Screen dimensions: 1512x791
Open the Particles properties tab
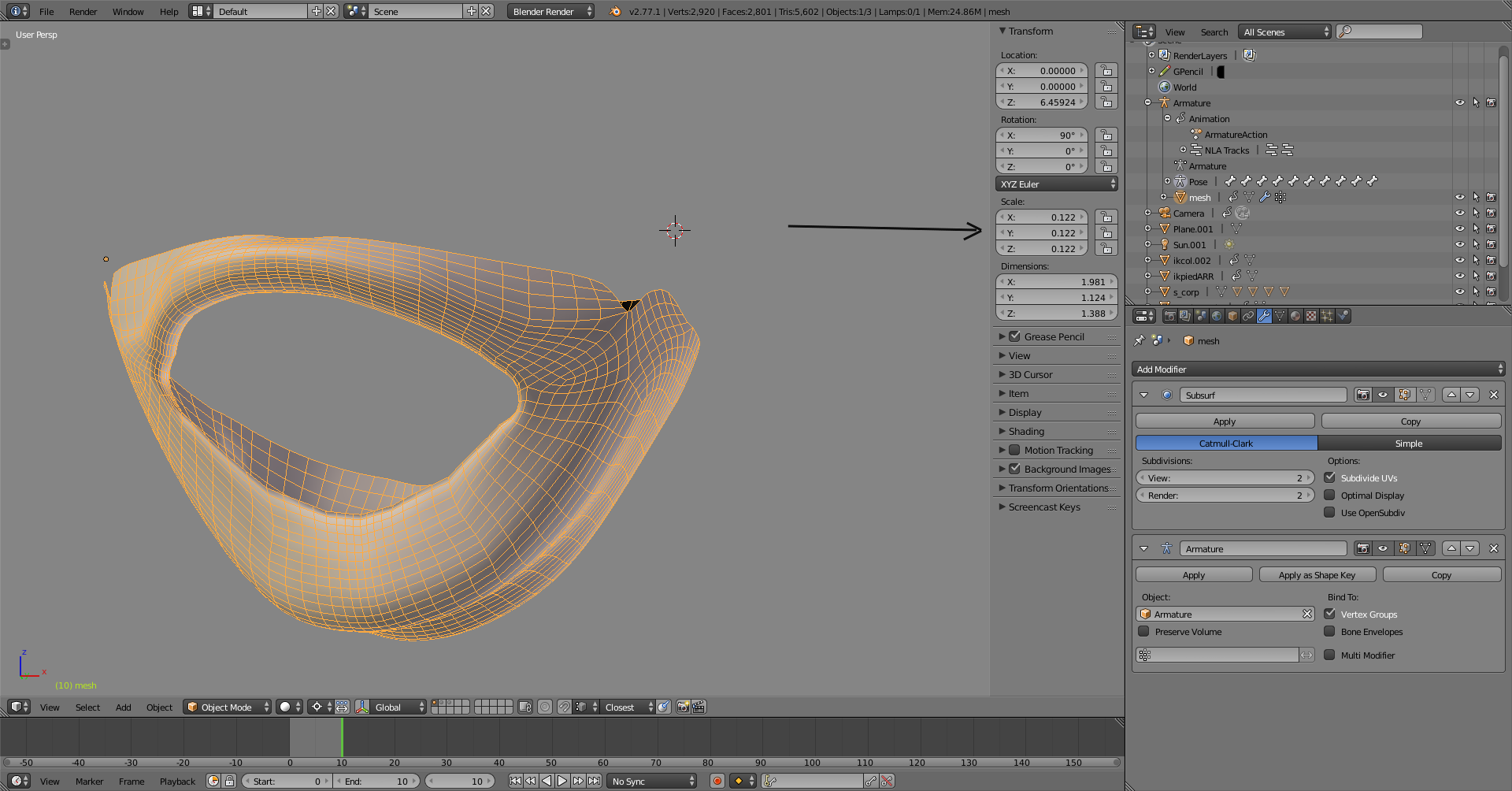[x=1327, y=316]
